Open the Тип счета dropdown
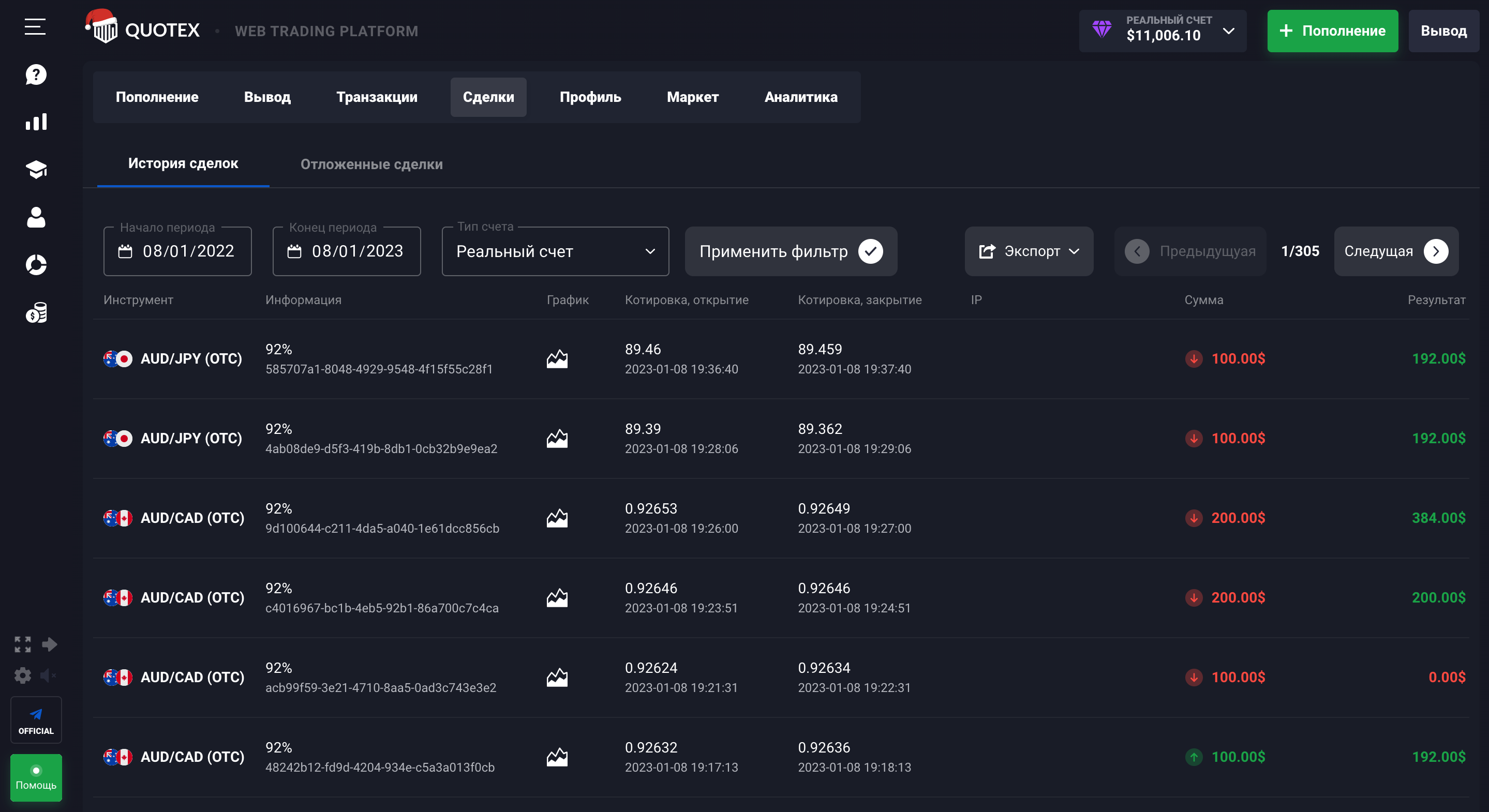 [556, 251]
